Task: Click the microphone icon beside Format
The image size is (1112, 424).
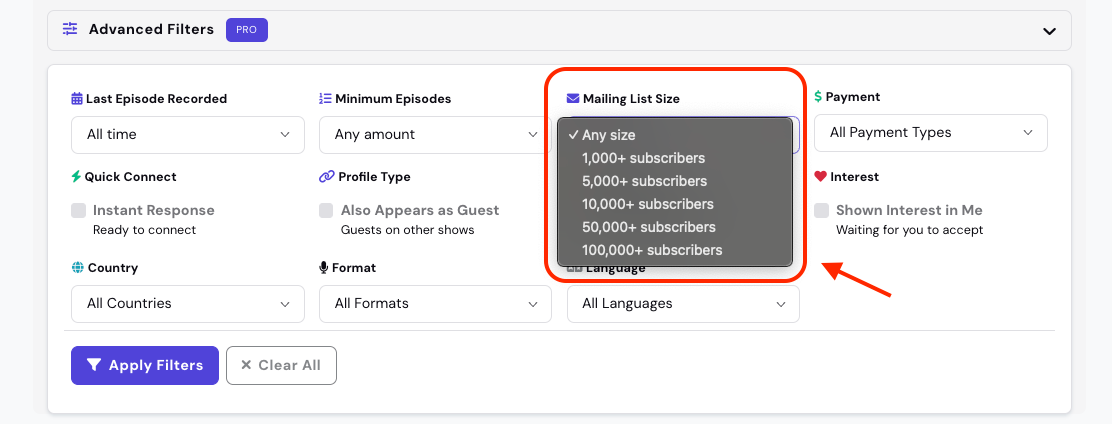Action: click(324, 268)
